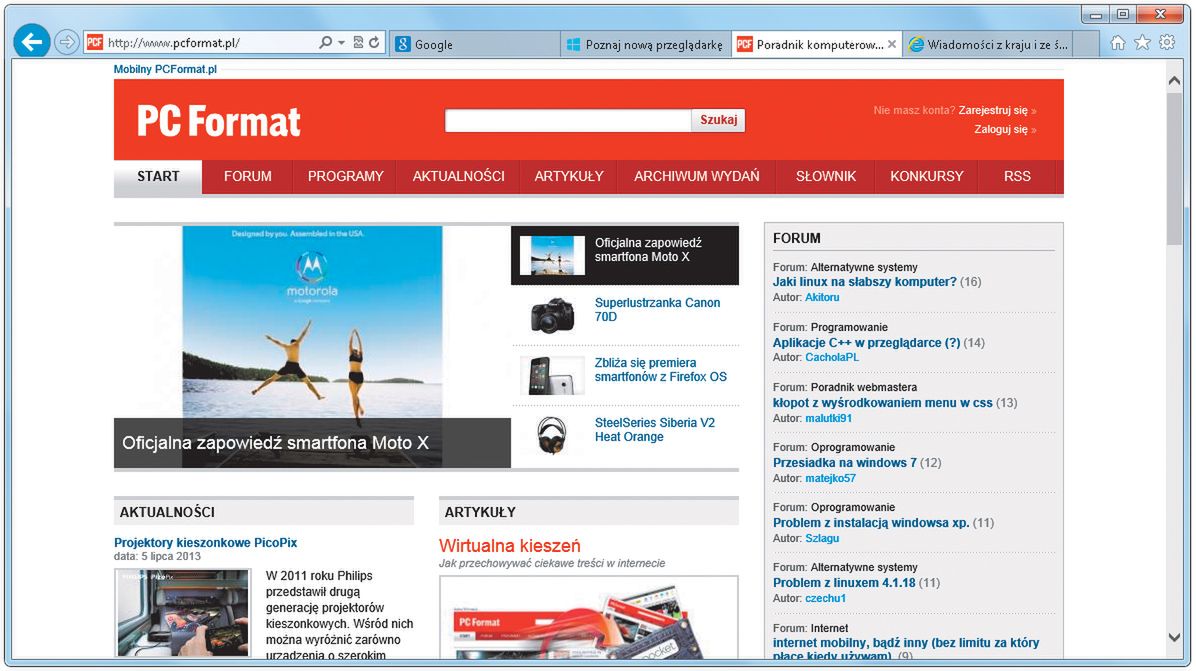1196x671 pixels.
Task: Open Favorites star icon
Action: [1142, 43]
